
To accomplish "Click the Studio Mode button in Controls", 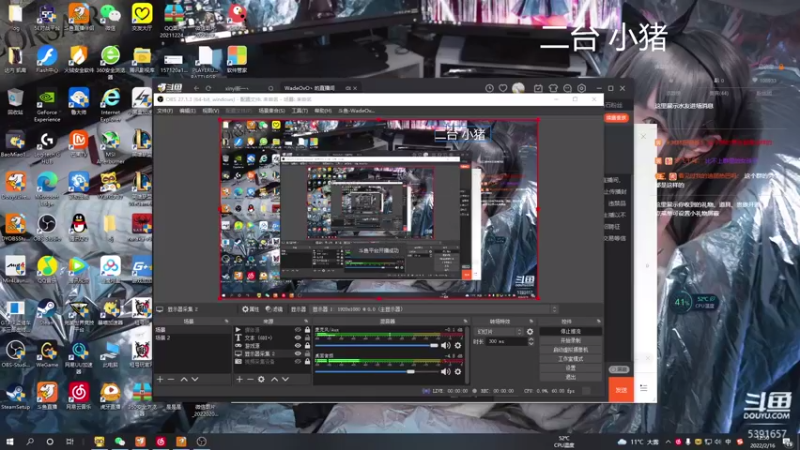I will coord(570,359).
